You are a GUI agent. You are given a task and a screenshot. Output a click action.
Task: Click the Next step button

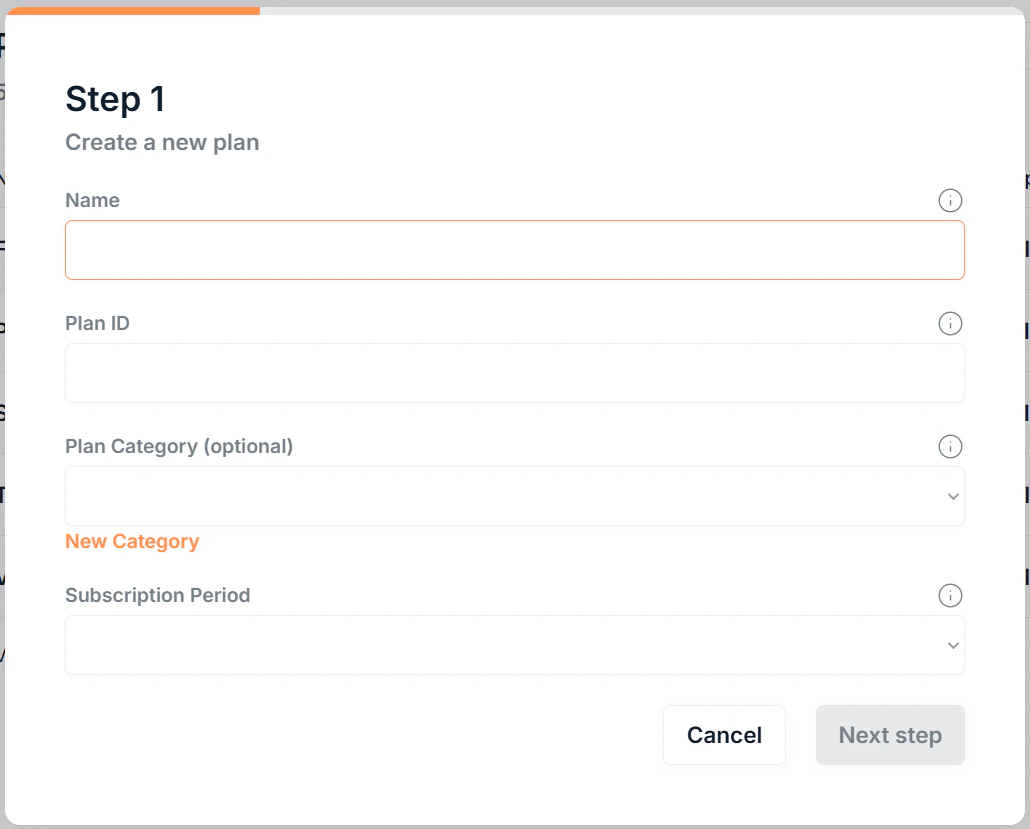tap(889, 735)
